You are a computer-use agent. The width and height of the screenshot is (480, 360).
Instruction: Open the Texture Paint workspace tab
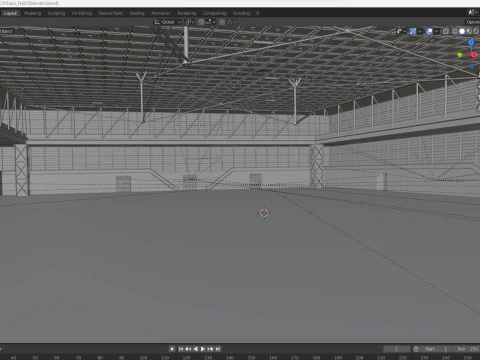111,13
